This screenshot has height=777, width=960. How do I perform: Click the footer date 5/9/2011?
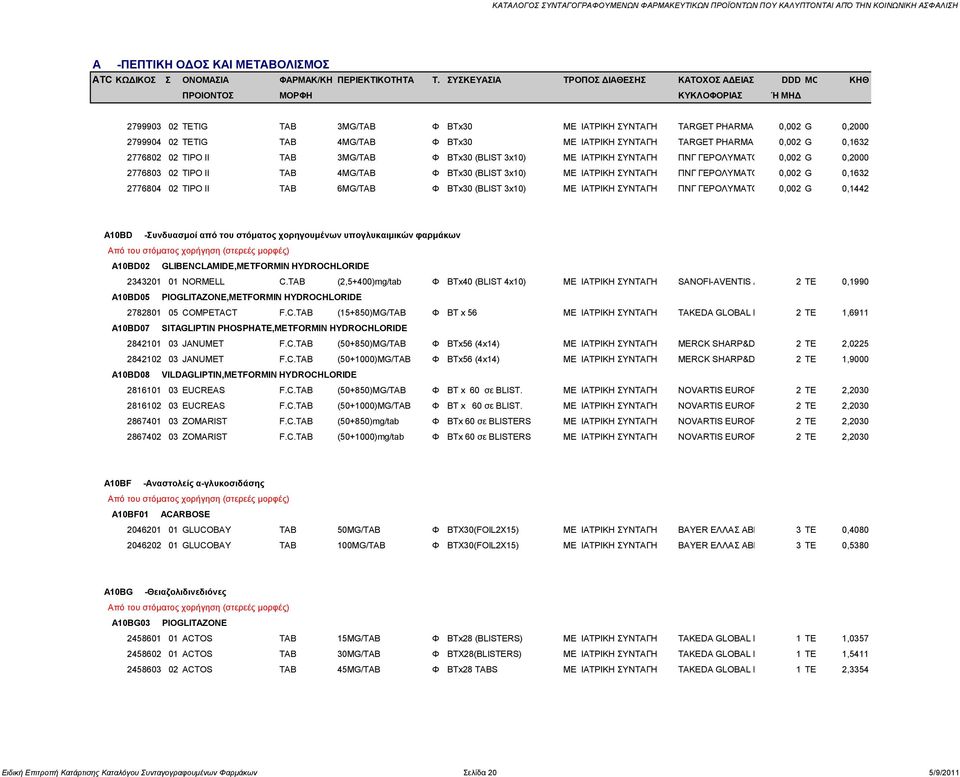click(x=943, y=772)
